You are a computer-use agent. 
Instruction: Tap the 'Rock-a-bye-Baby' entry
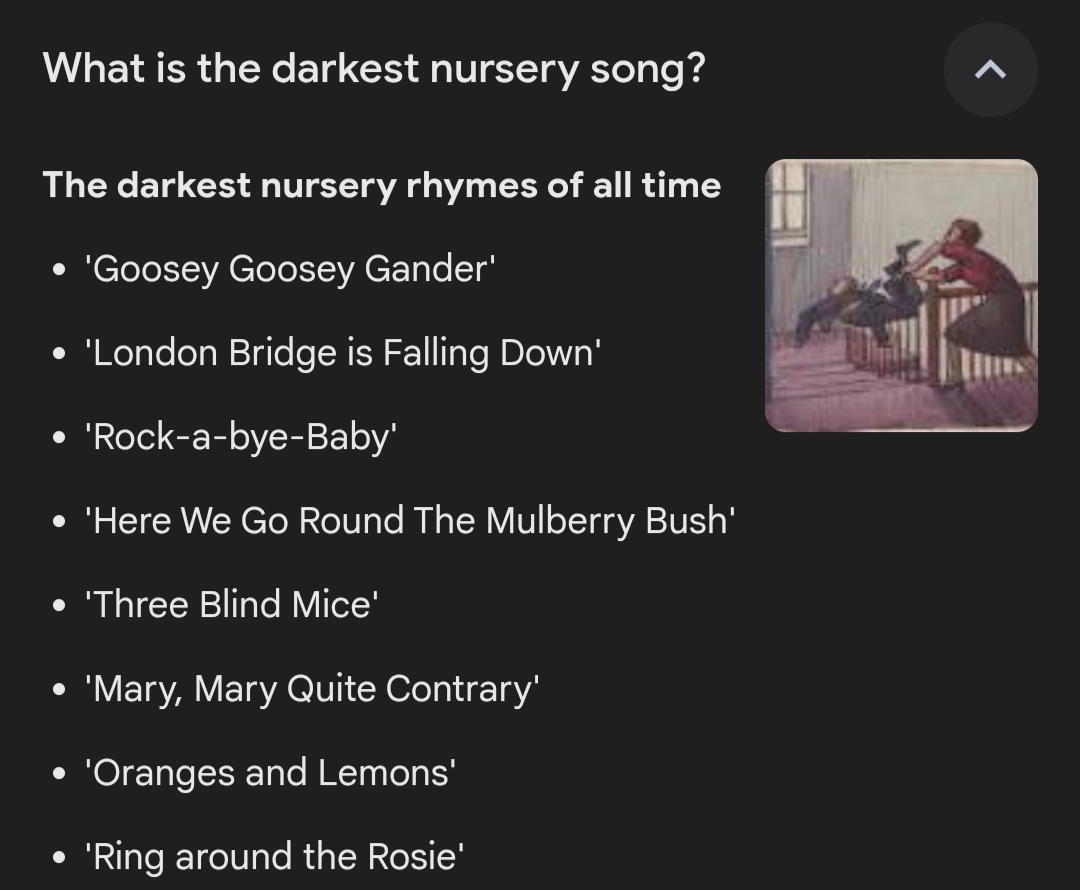click(x=241, y=437)
